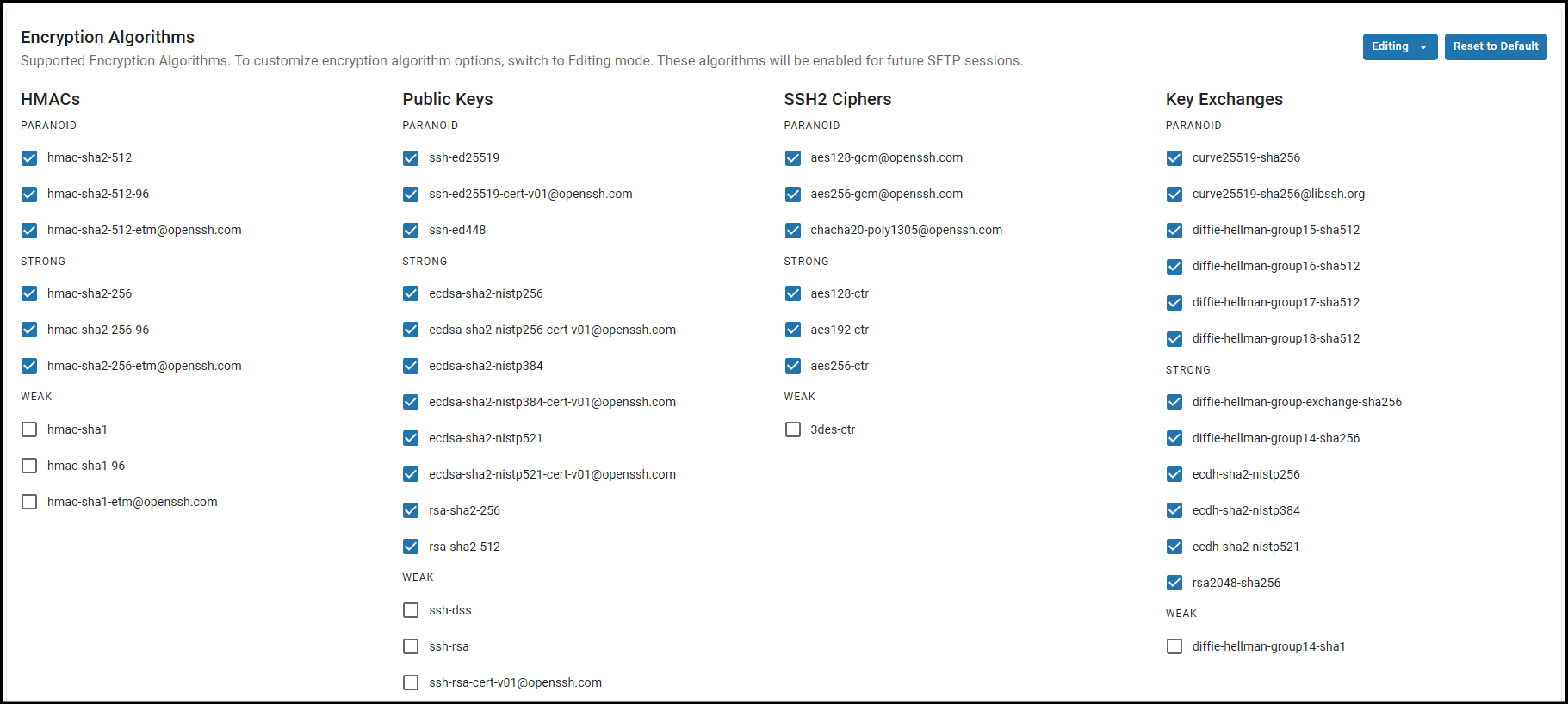This screenshot has height=704, width=1568.
Task: Toggle ecdh-sha2-nistp384 key exchange
Action: [x=1174, y=510]
